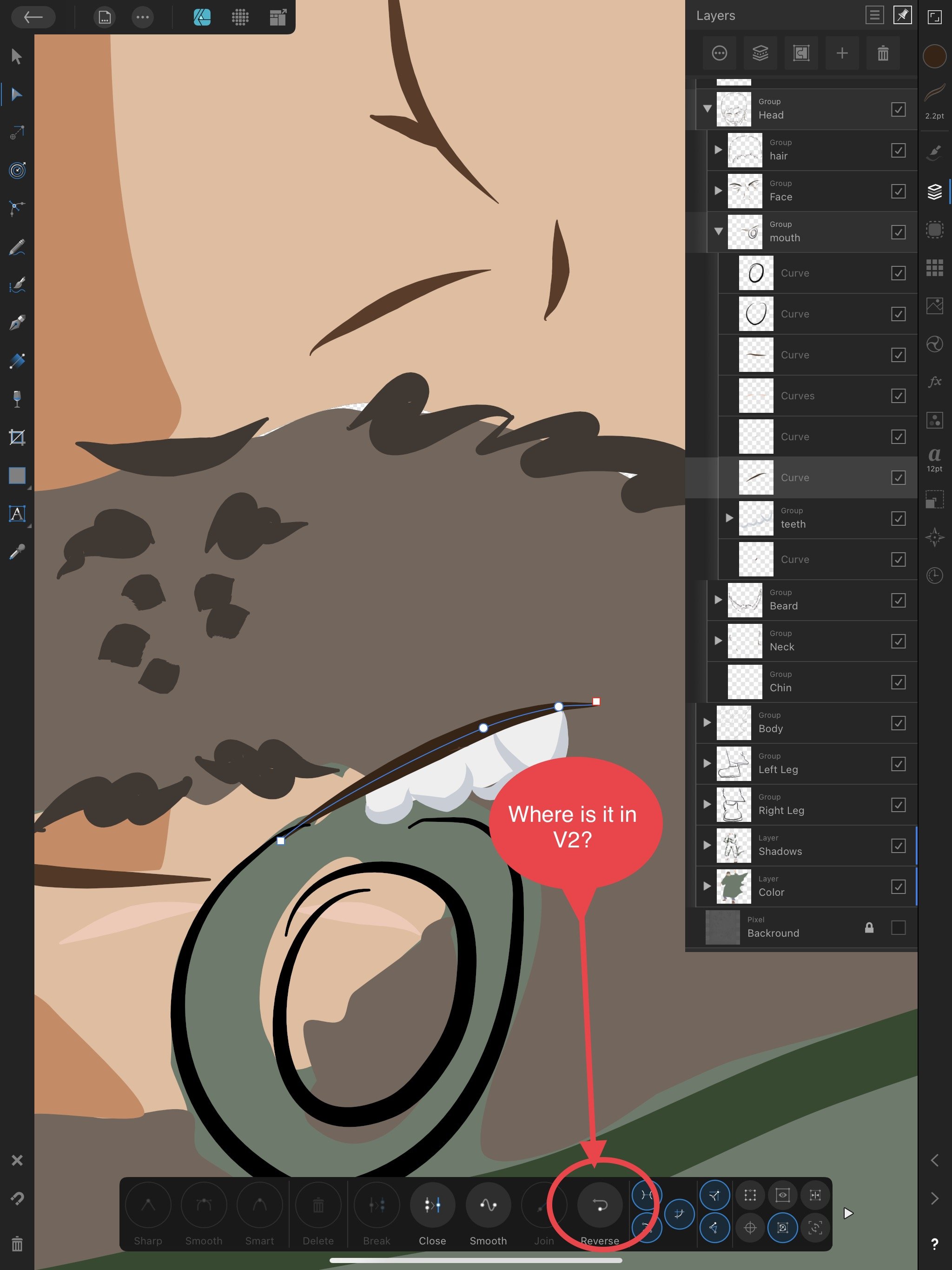Toggle visibility checkbox of Curves layer
The width and height of the screenshot is (952, 1270).
(x=898, y=396)
